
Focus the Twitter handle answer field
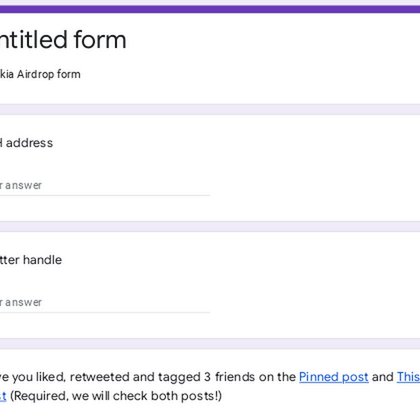click(x=105, y=303)
